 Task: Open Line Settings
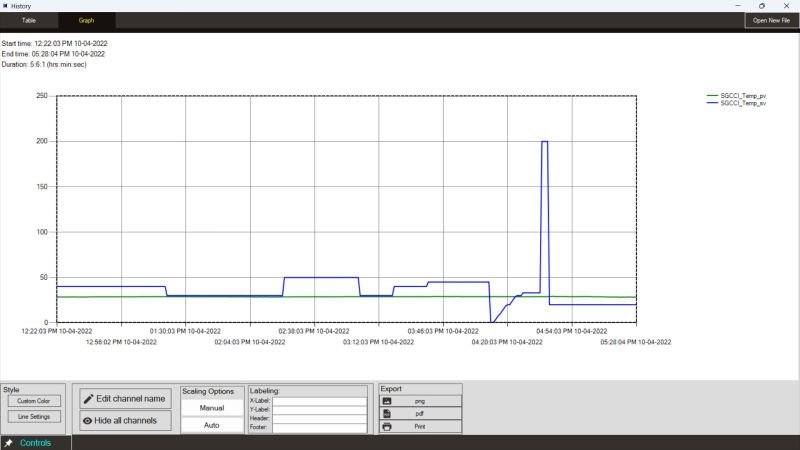click(x=34, y=417)
